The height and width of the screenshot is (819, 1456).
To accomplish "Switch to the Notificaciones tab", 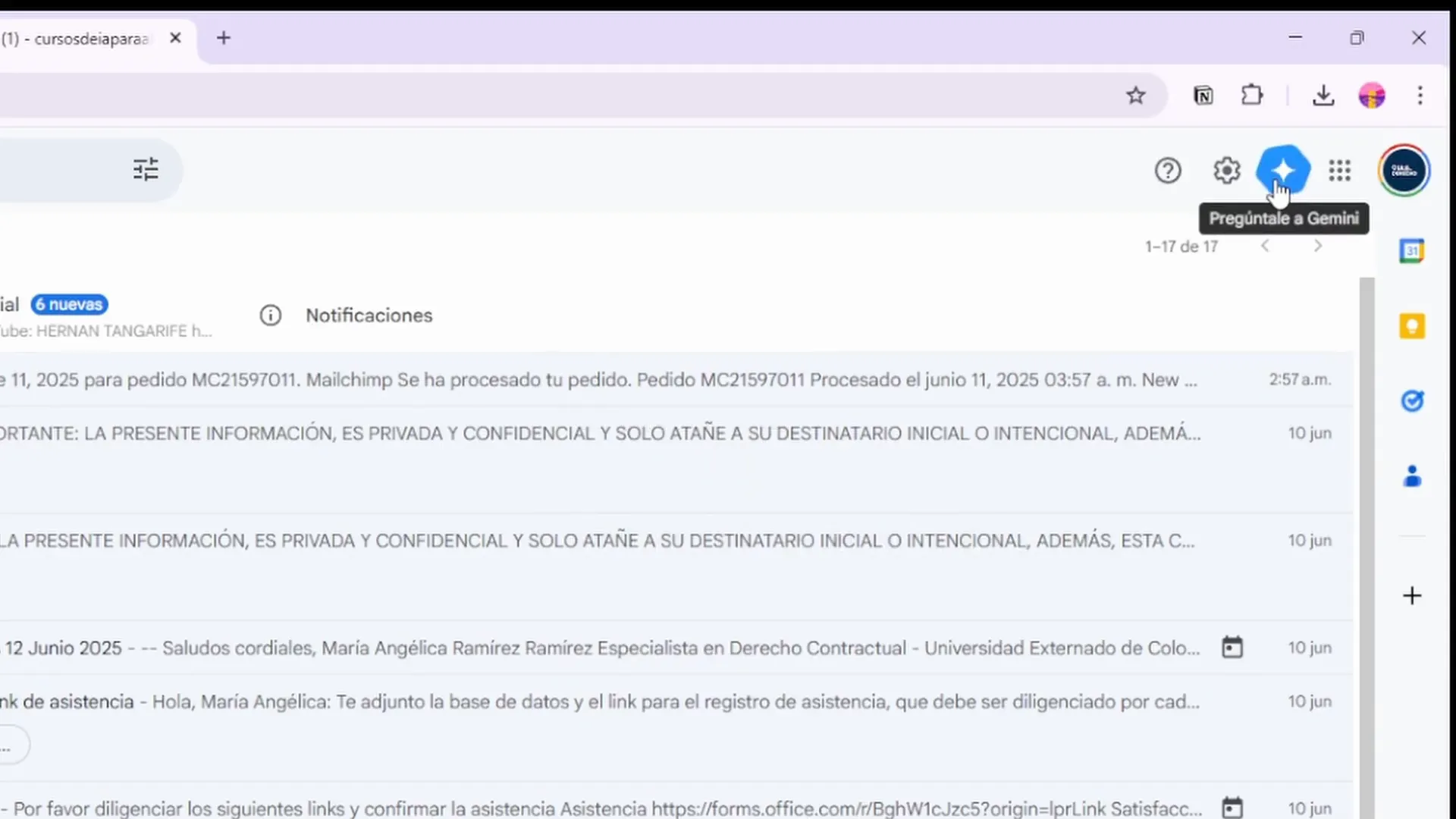I will 369,315.
